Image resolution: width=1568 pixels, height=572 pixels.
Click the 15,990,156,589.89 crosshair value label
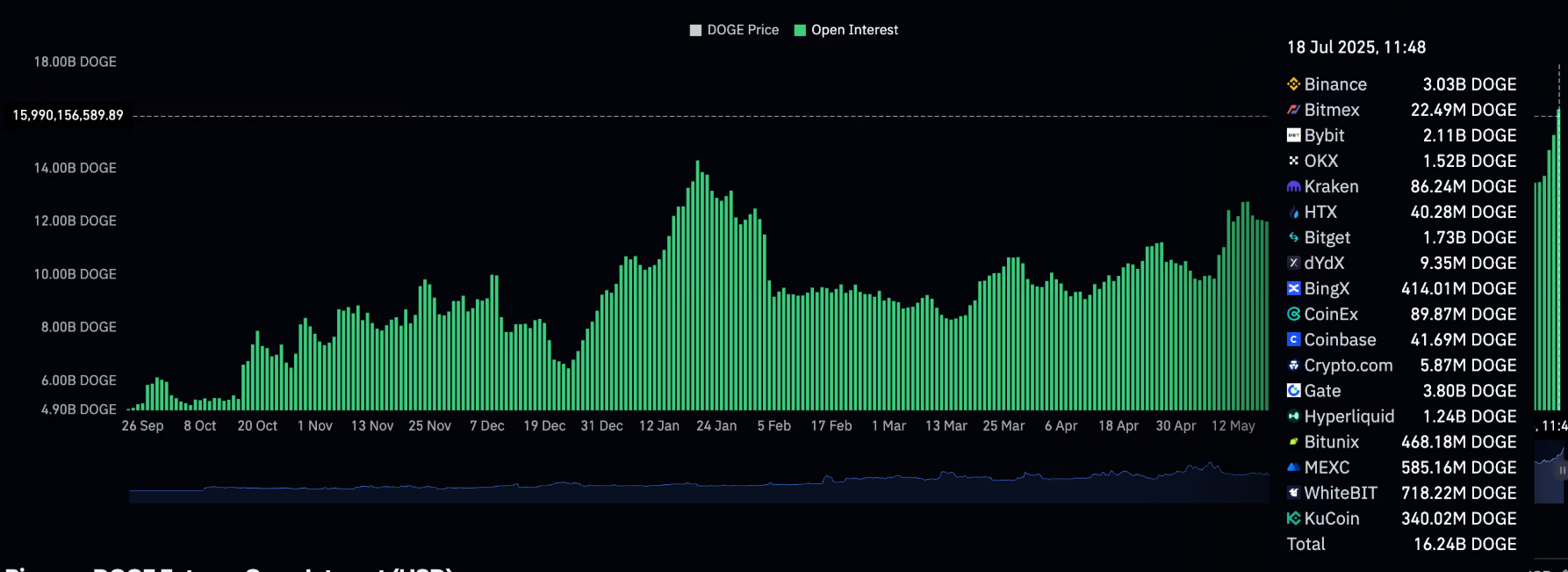tap(68, 115)
